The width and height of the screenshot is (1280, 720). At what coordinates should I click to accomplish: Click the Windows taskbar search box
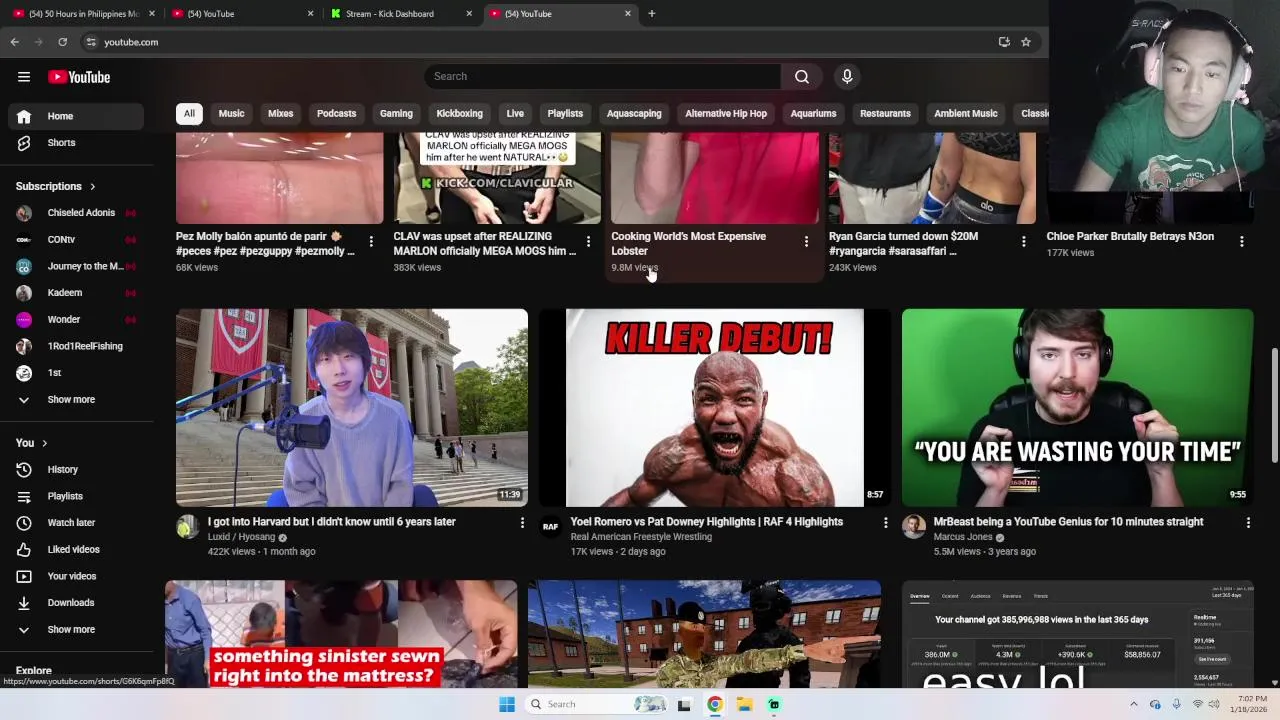[x=598, y=704]
